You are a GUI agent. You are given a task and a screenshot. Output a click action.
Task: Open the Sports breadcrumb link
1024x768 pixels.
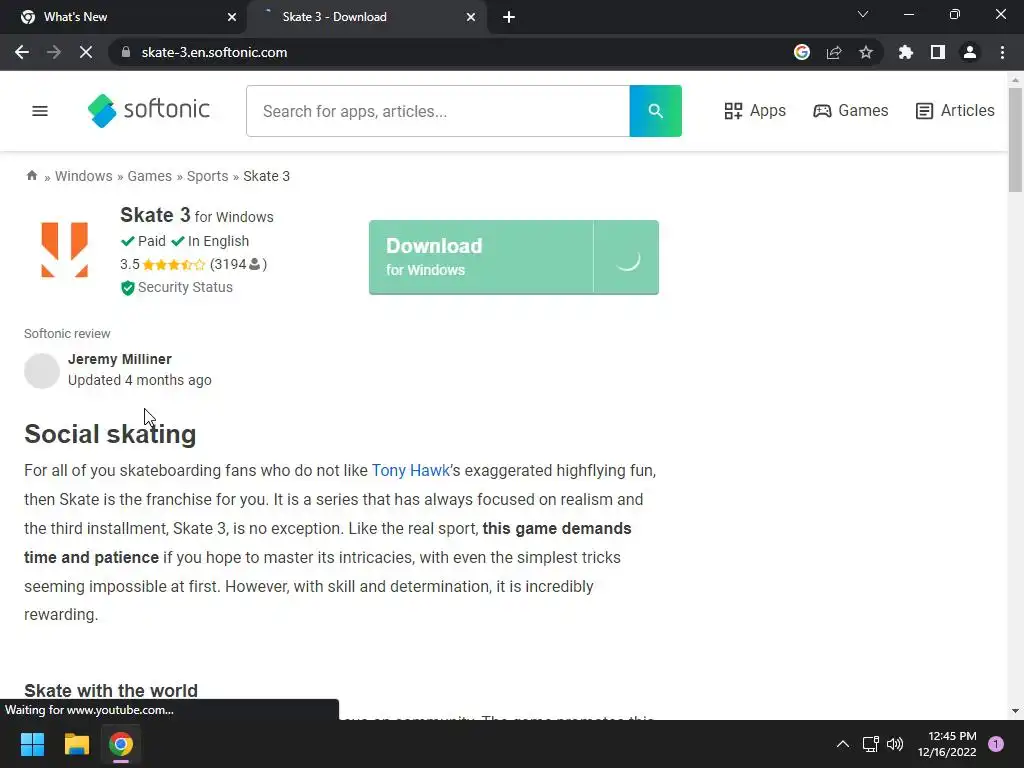(208, 176)
